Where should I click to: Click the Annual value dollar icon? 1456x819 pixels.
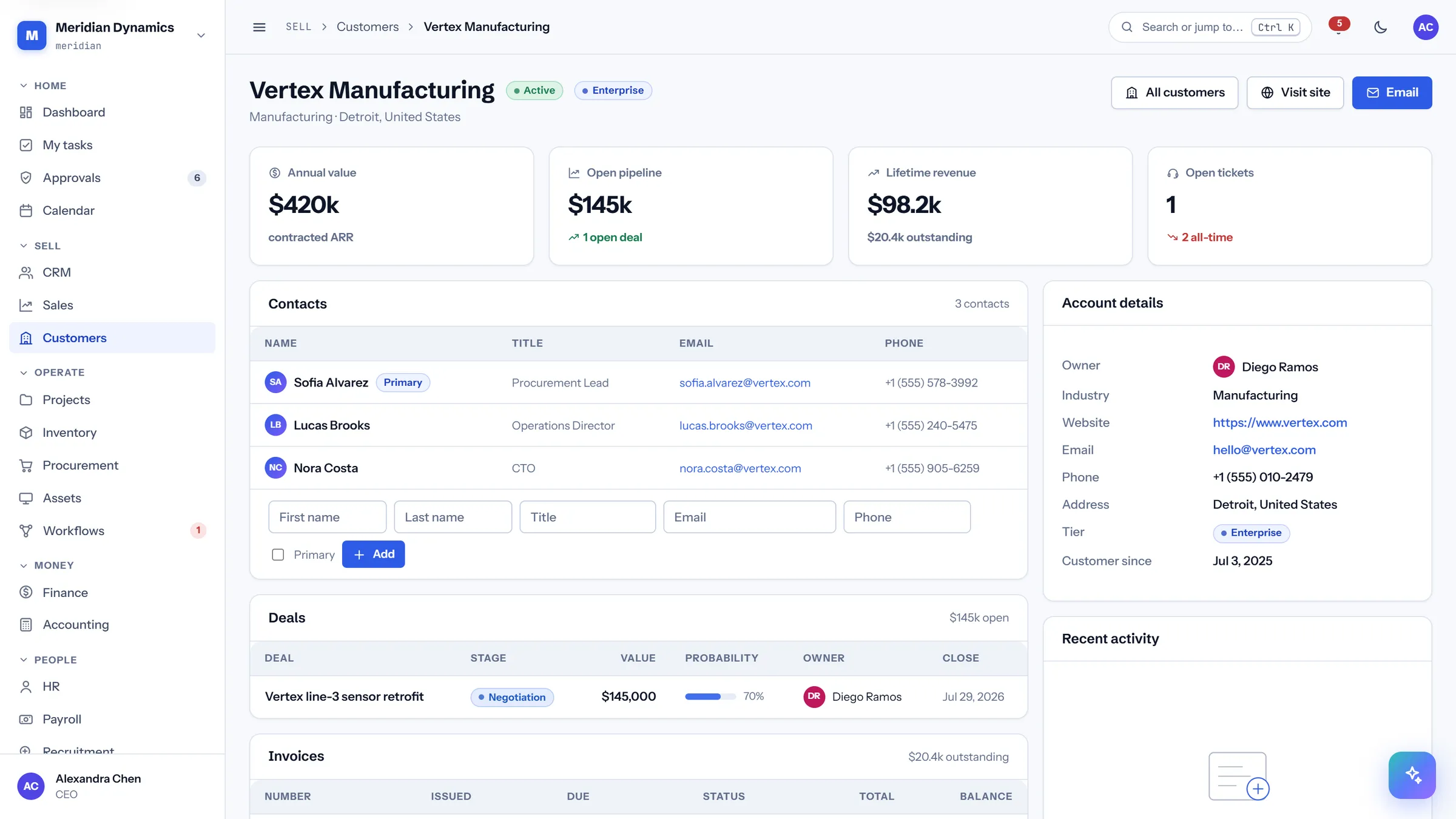click(275, 173)
